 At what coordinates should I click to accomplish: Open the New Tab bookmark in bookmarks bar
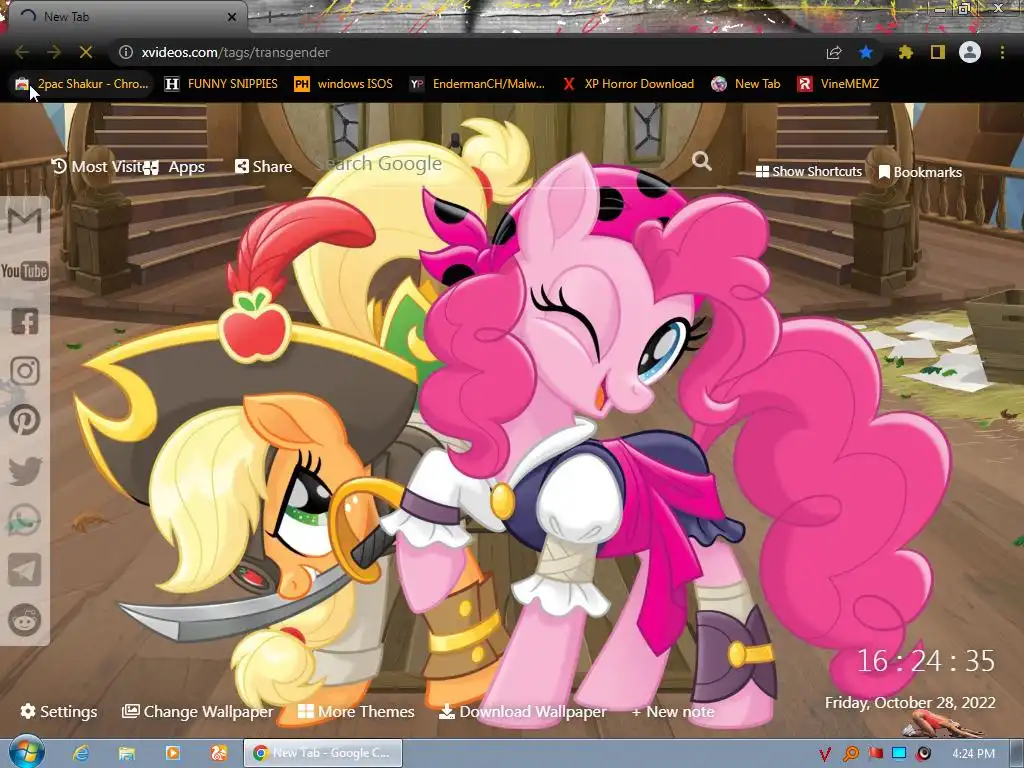click(x=746, y=84)
